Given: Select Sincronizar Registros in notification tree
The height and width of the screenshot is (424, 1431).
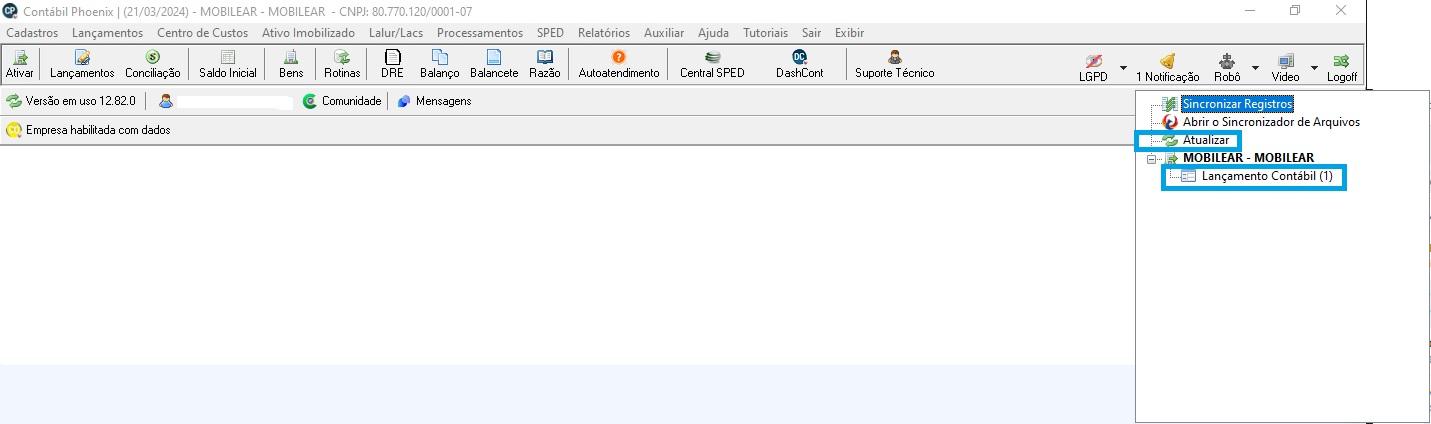Looking at the screenshot, I should point(1237,104).
